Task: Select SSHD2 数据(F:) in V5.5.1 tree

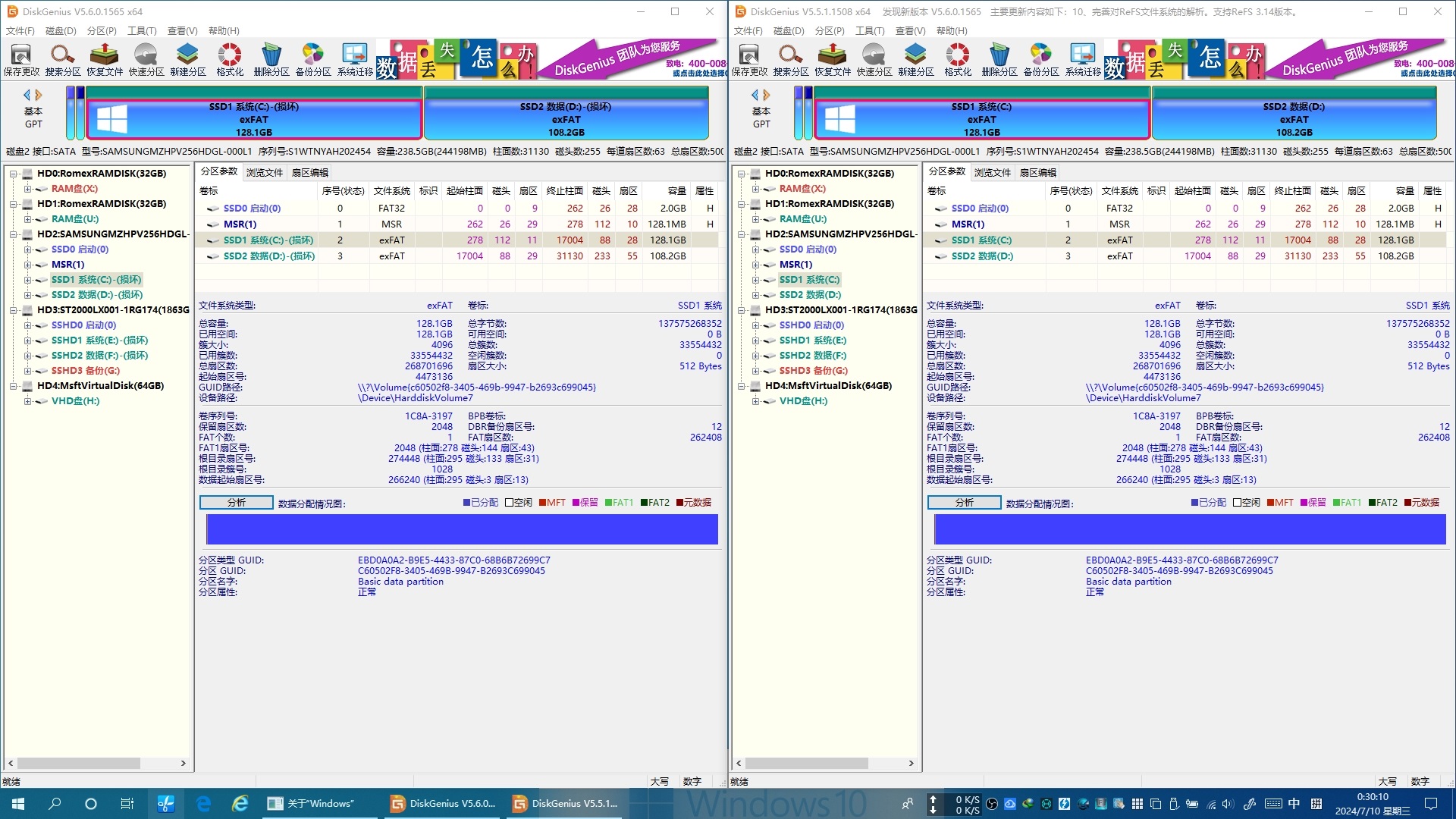Action: click(813, 356)
